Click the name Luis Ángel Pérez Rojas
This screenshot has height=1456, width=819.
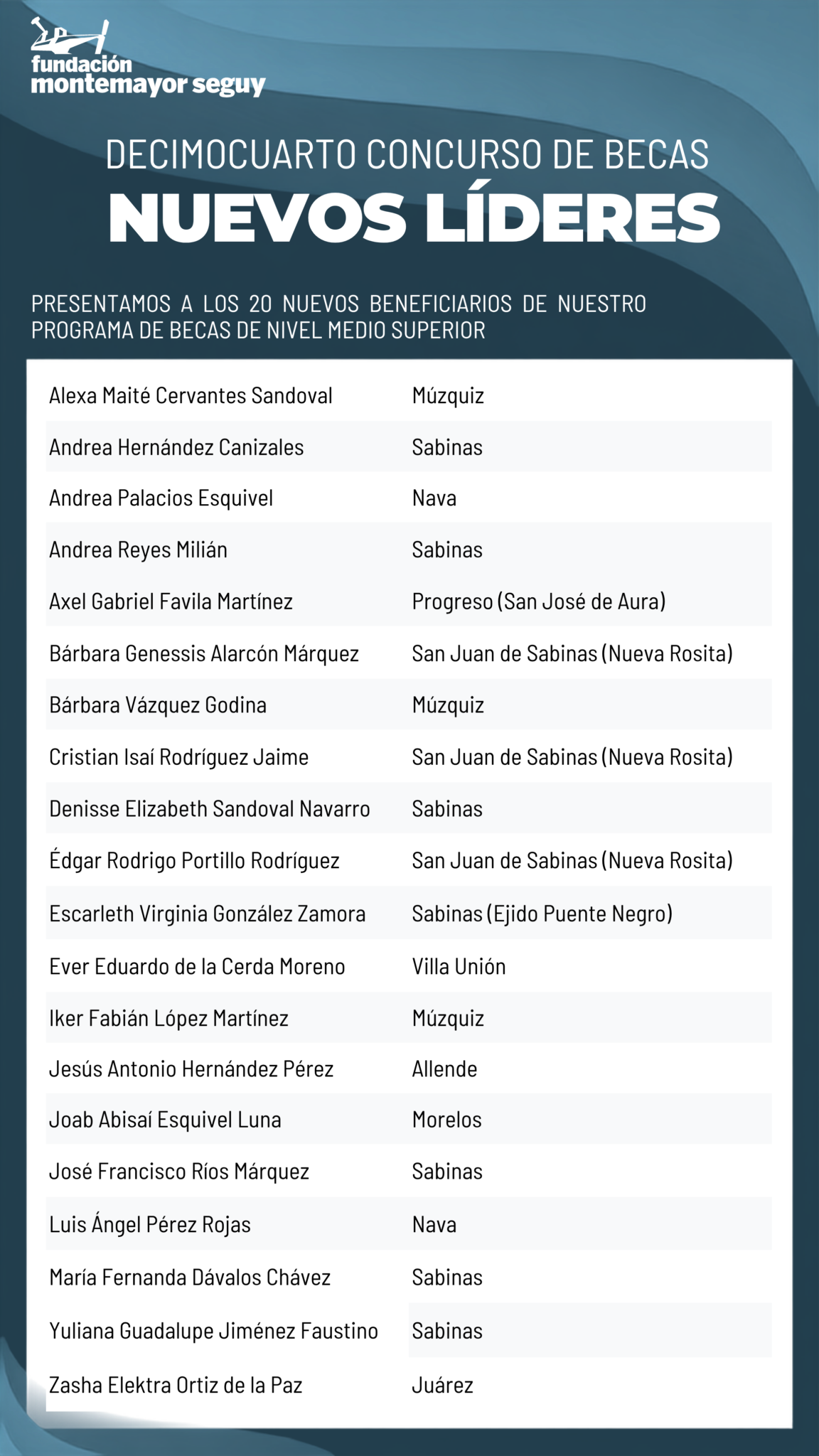(x=150, y=1224)
